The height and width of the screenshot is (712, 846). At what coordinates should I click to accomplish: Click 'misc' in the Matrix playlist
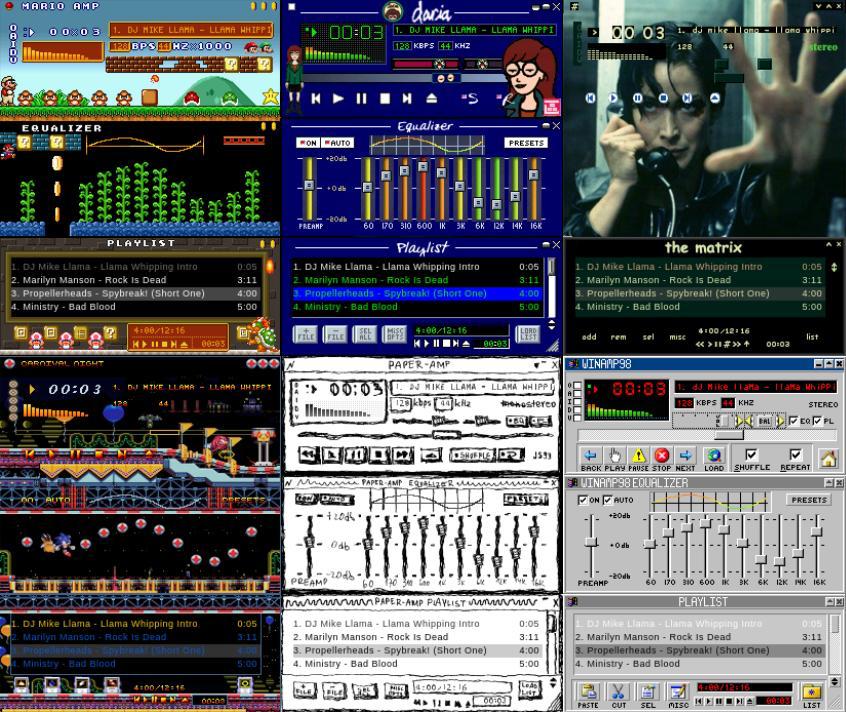[x=678, y=337]
